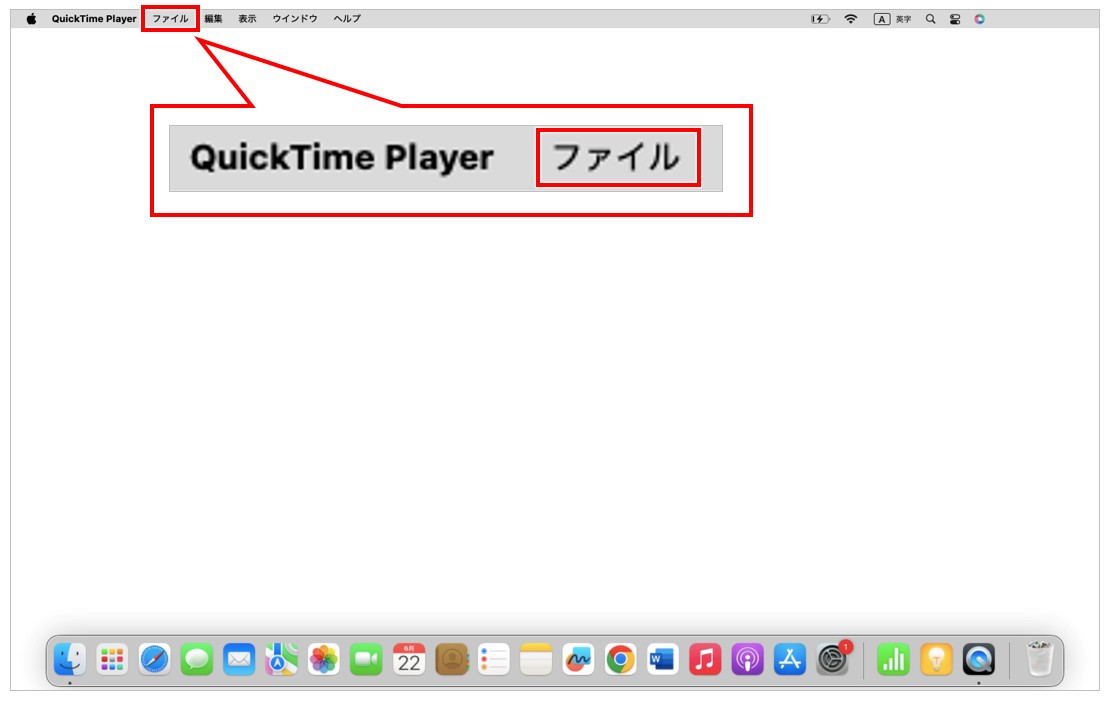Launch Google Chrome from the Dock
Image resolution: width=1108 pixels, height=701 pixels.
point(620,659)
